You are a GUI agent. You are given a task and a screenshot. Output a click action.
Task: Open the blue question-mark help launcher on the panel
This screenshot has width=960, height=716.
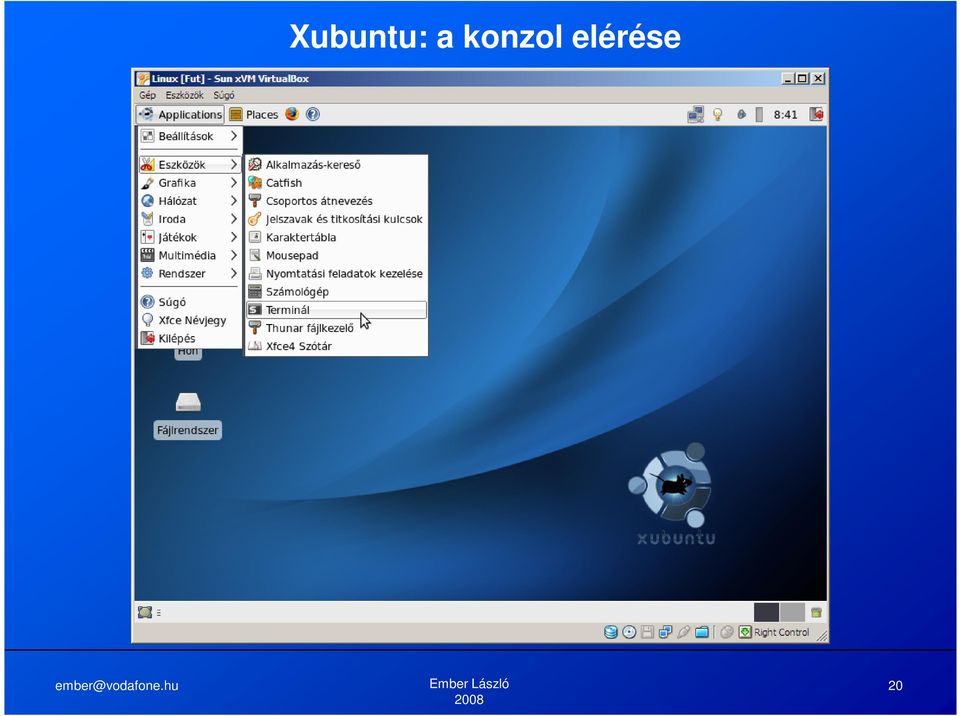(313, 114)
